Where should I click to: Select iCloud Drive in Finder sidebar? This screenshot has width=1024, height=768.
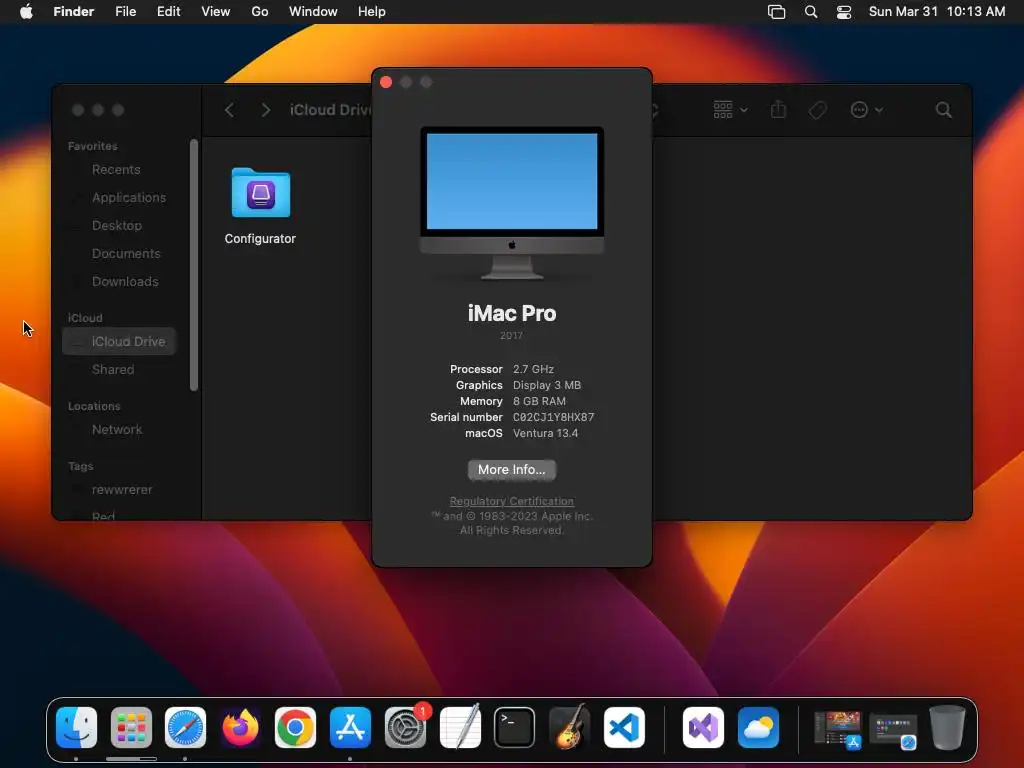coord(119,342)
